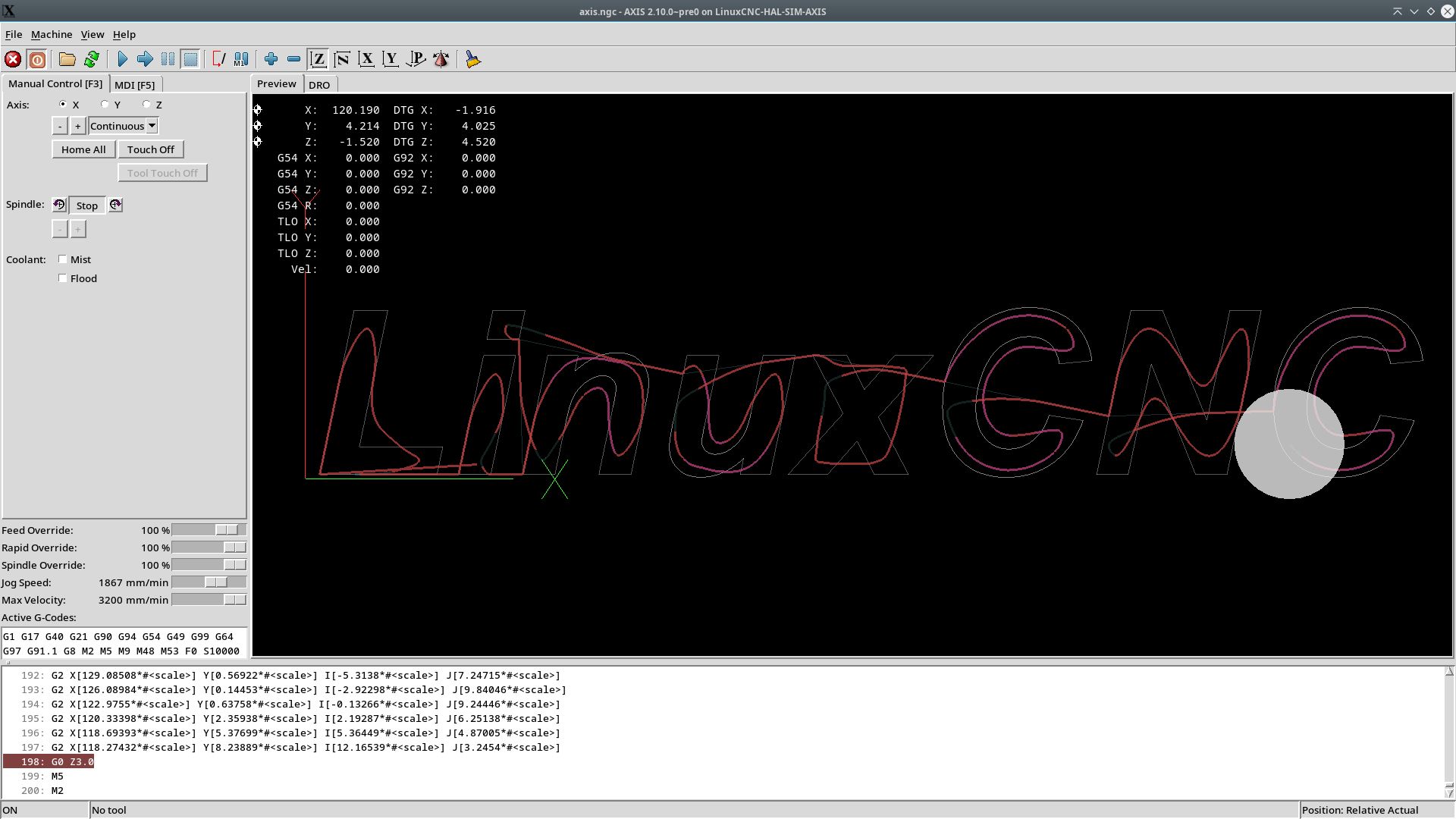Click the Position: Relative Actual status field
1456x819 pixels.
(x=1376, y=810)
